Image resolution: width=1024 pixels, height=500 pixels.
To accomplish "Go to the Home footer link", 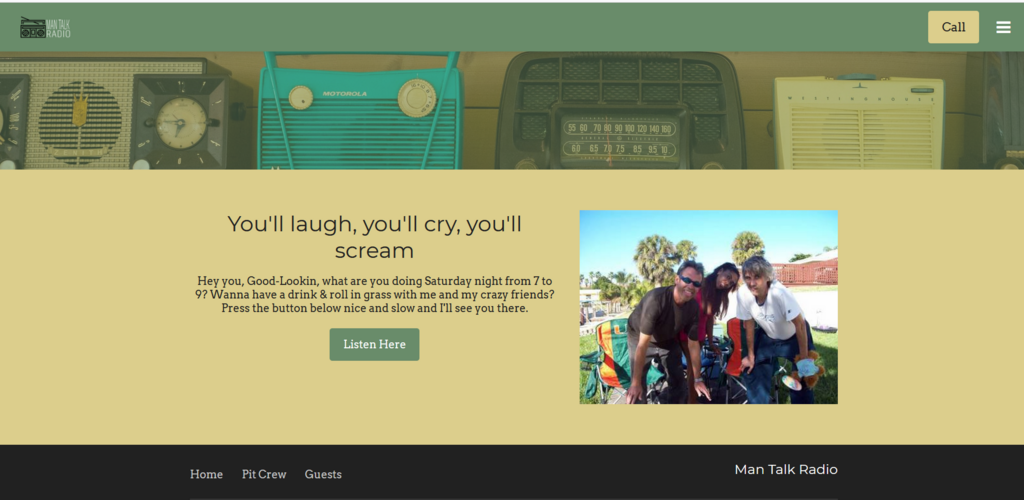I will click(x=206, y=474).
